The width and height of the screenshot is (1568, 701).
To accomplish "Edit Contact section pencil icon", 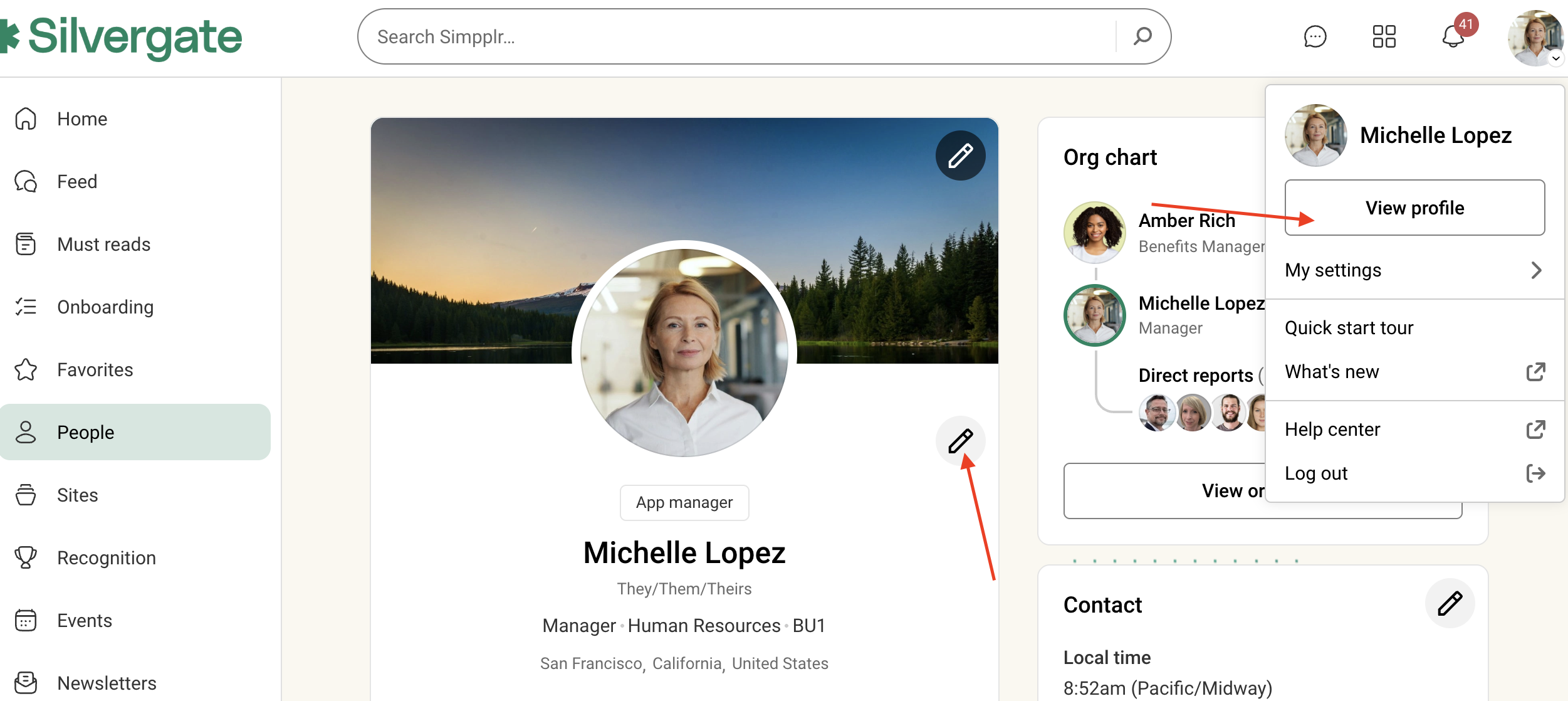I will (x=1450, y=603).
